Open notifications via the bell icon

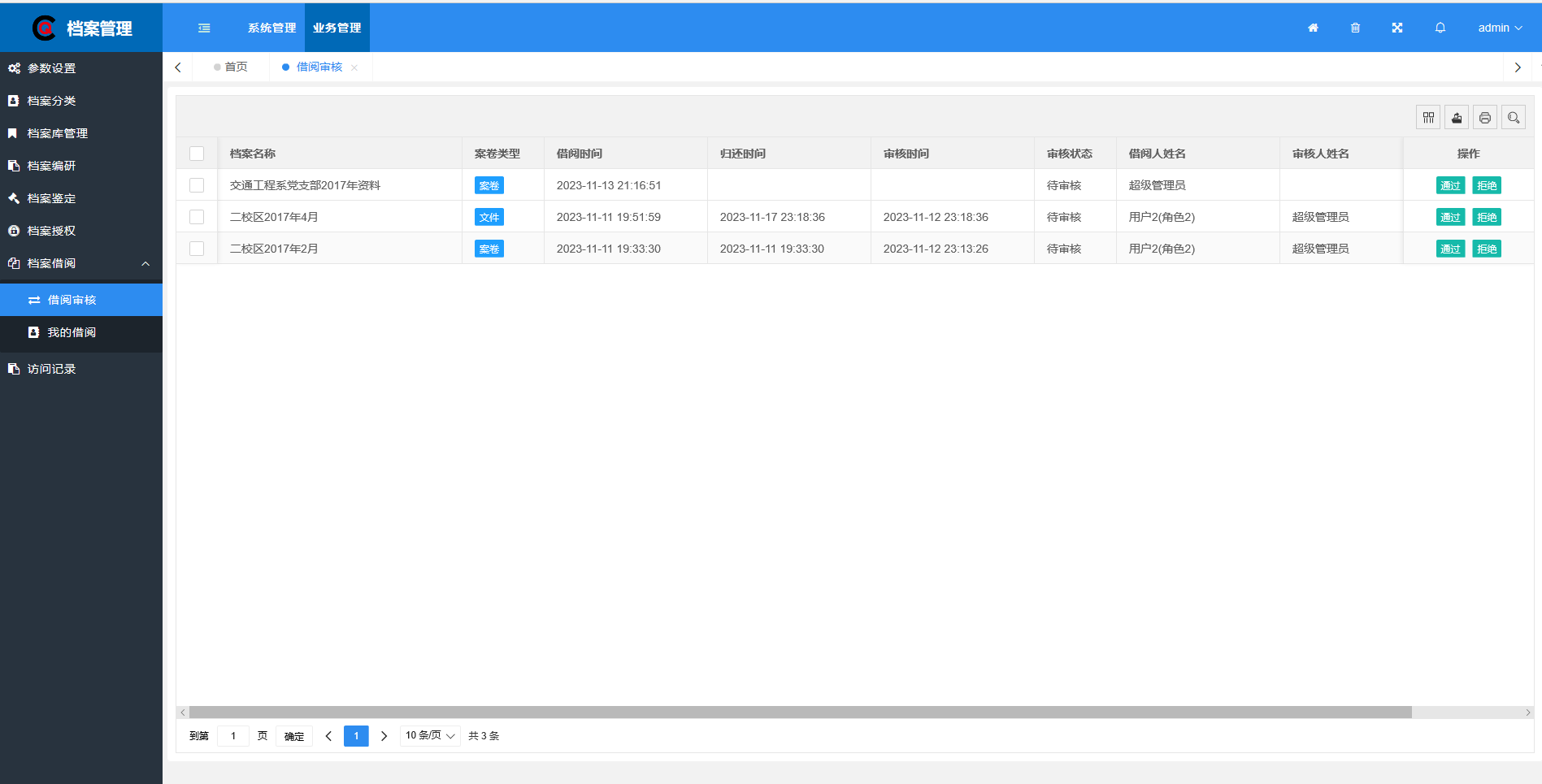tap(1440, 28)
